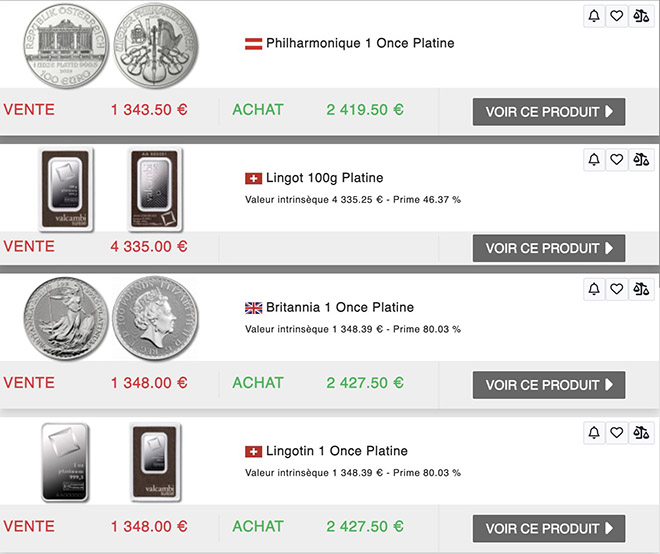
Task: Favorite the Lingot 100g Platine heart icon
Action: pyautogui.click(x=617, y=159)
